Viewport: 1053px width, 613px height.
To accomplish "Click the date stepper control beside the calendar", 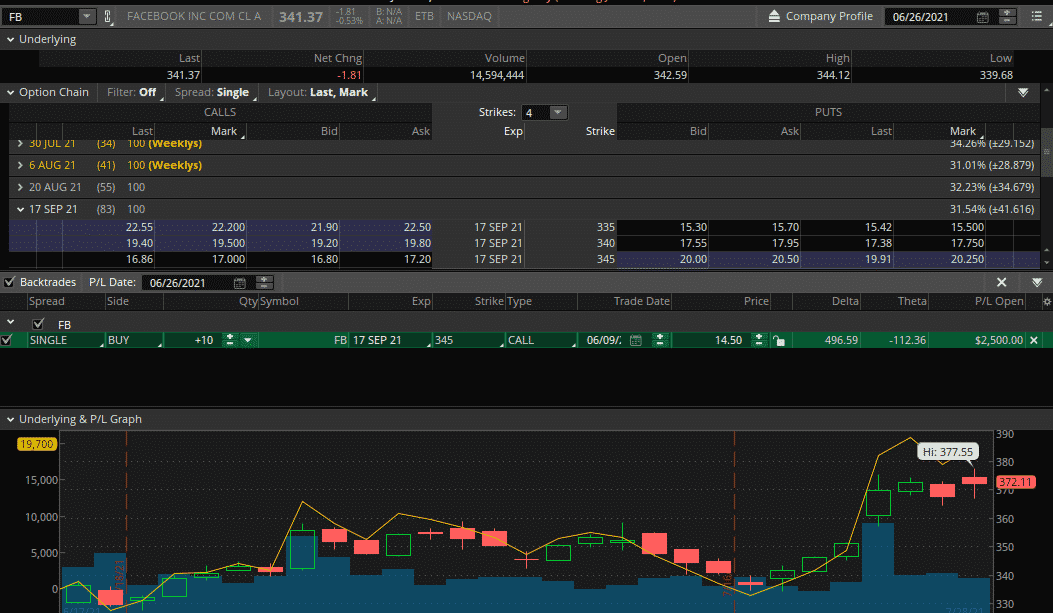I will pos(1007,16).
